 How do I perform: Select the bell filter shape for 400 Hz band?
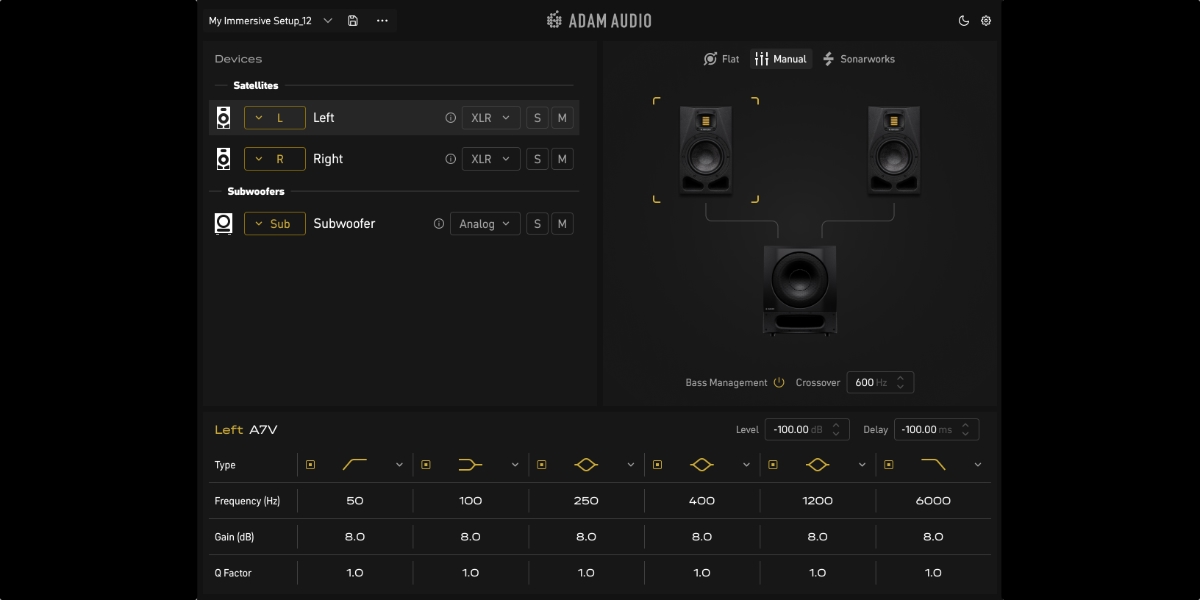[x=702, y=465]
